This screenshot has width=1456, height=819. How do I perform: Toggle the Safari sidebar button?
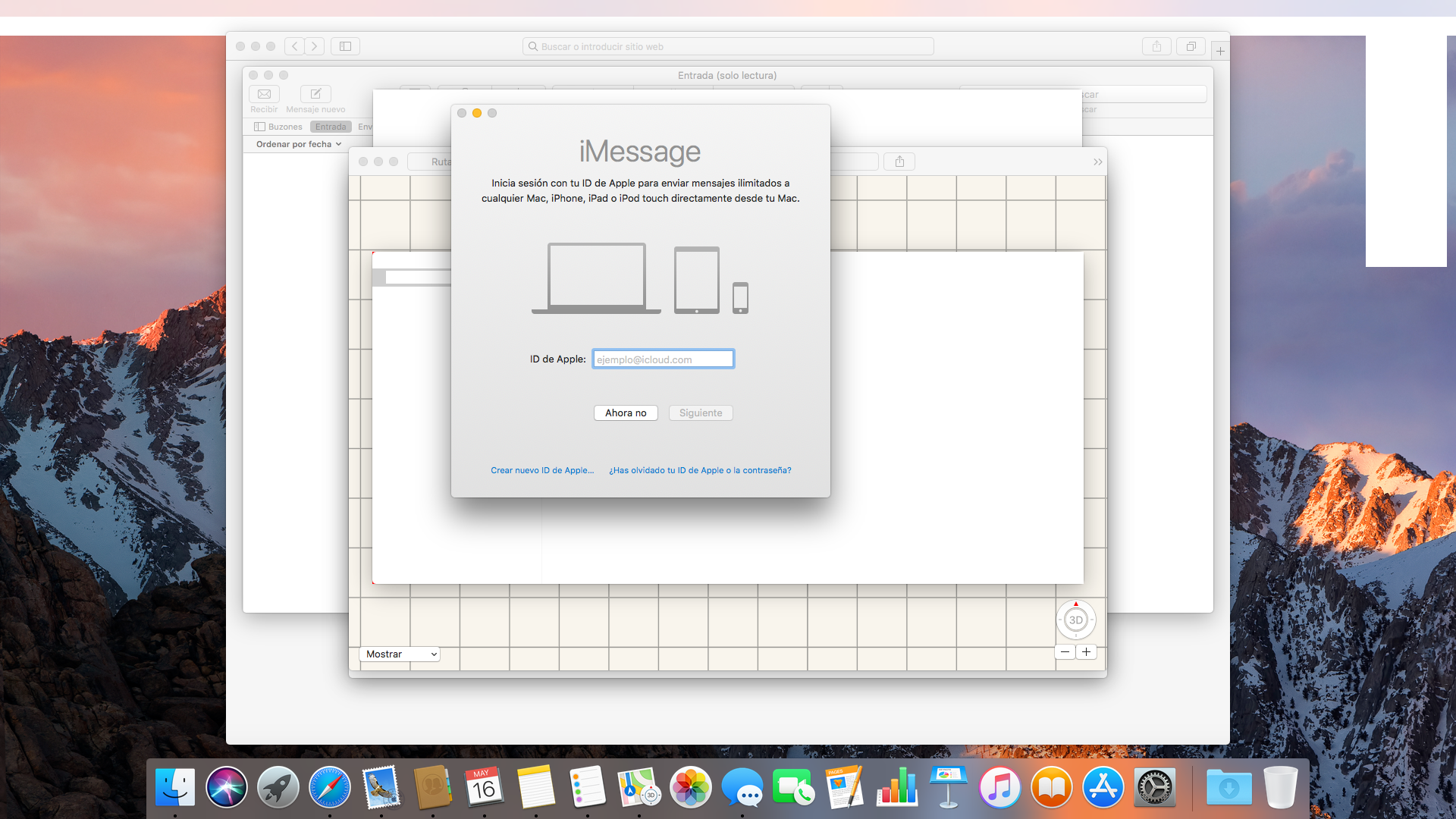pyautogui.click(x=345, y=46)
